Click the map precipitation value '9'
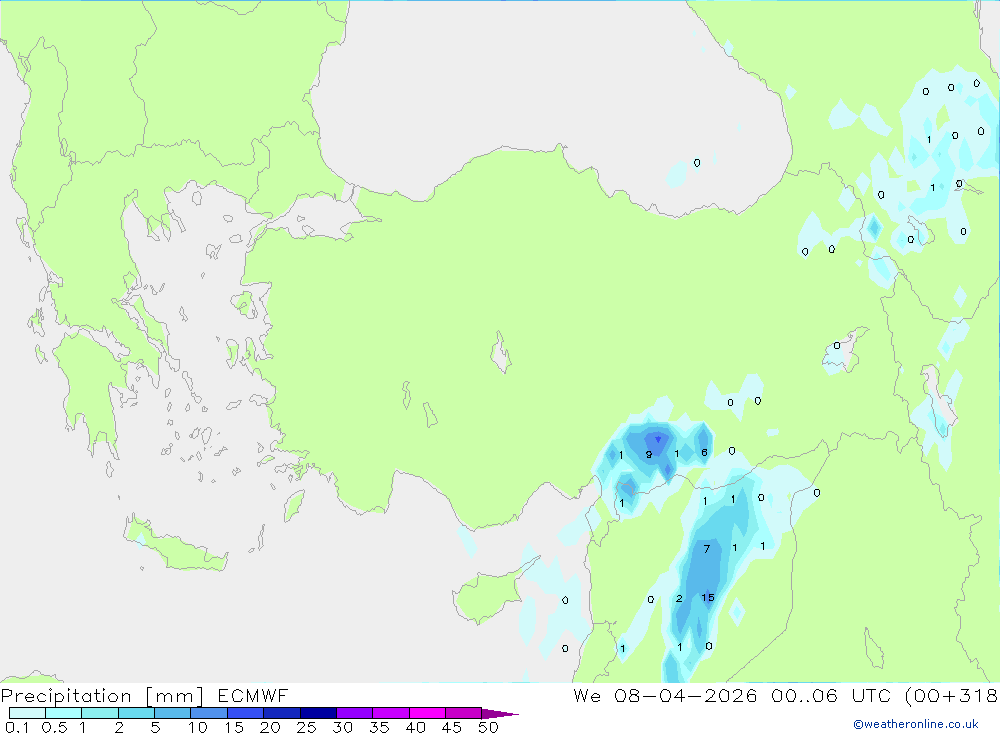 point(649,455)
